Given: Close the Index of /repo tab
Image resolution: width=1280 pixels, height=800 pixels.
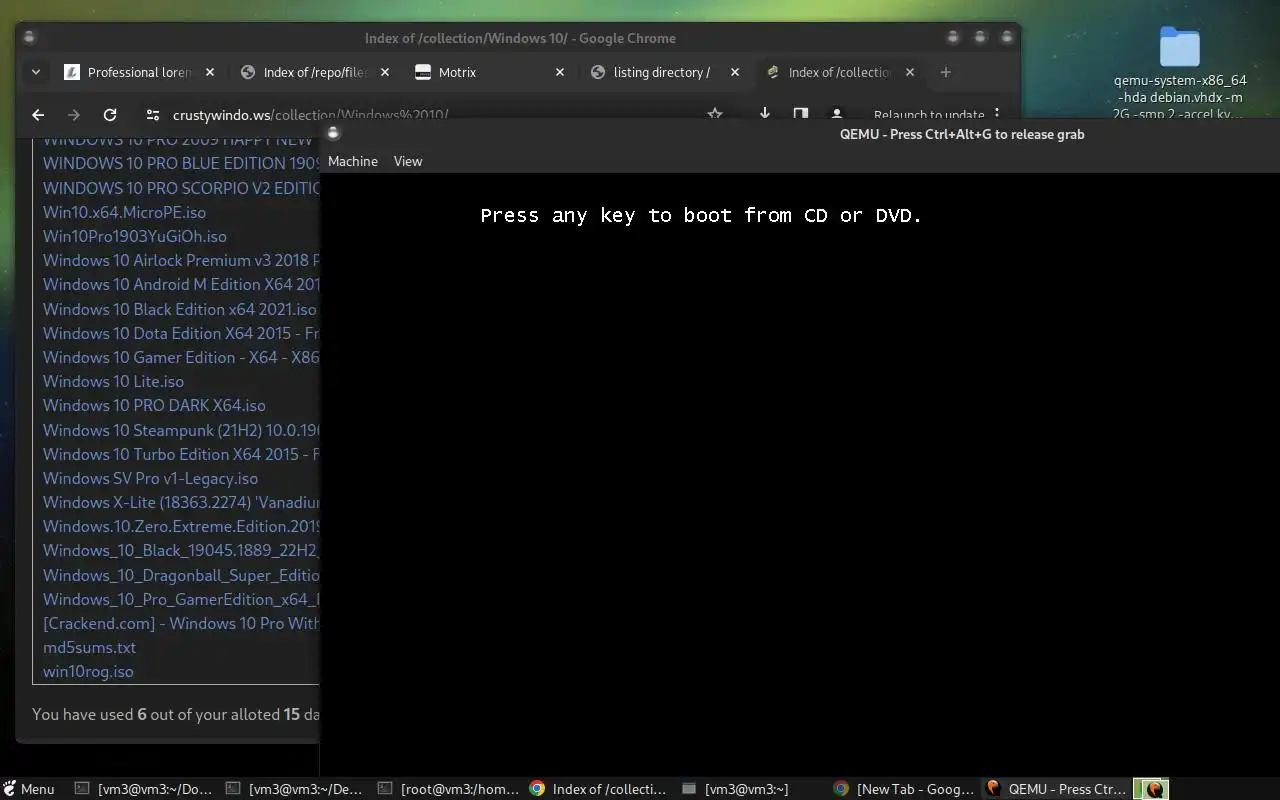Looking at the screenshot, I should [x=385, y=72].
